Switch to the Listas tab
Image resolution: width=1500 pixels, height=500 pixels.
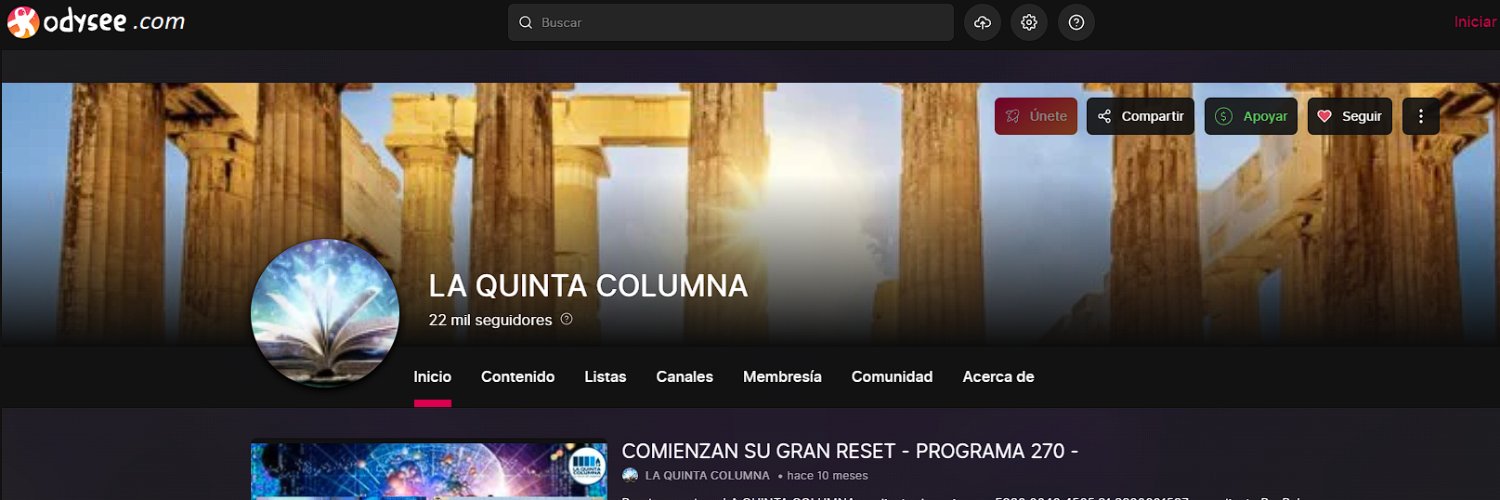click(605, 377)
